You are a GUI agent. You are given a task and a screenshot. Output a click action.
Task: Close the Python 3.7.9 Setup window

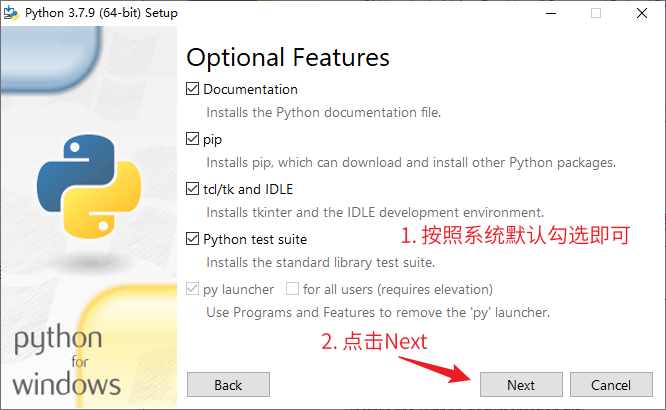tap(642, 13)
